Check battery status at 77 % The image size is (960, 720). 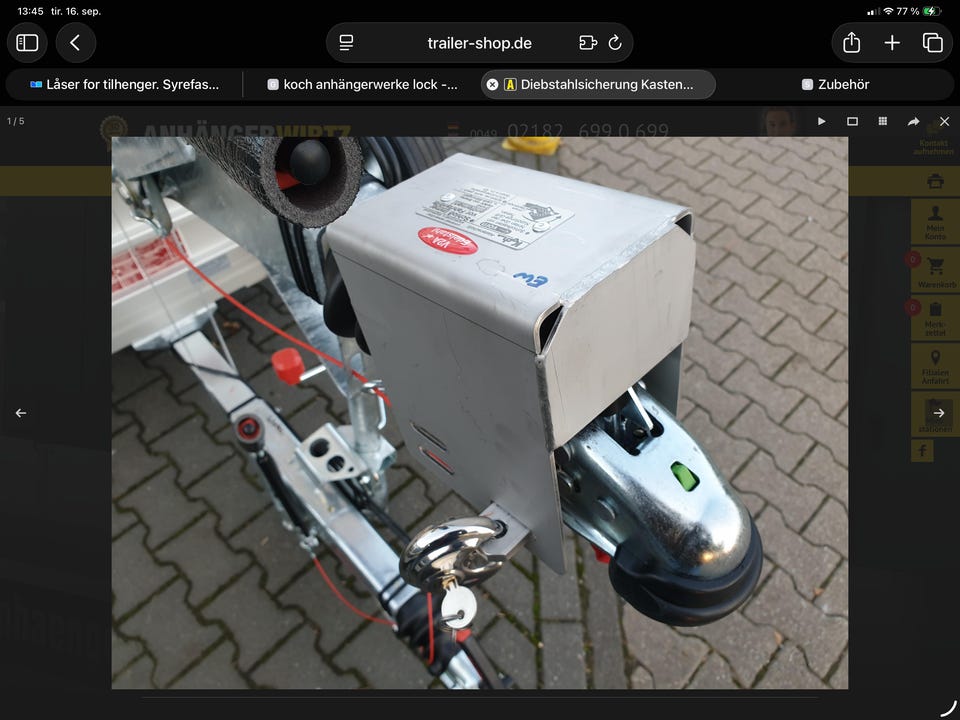918,11
